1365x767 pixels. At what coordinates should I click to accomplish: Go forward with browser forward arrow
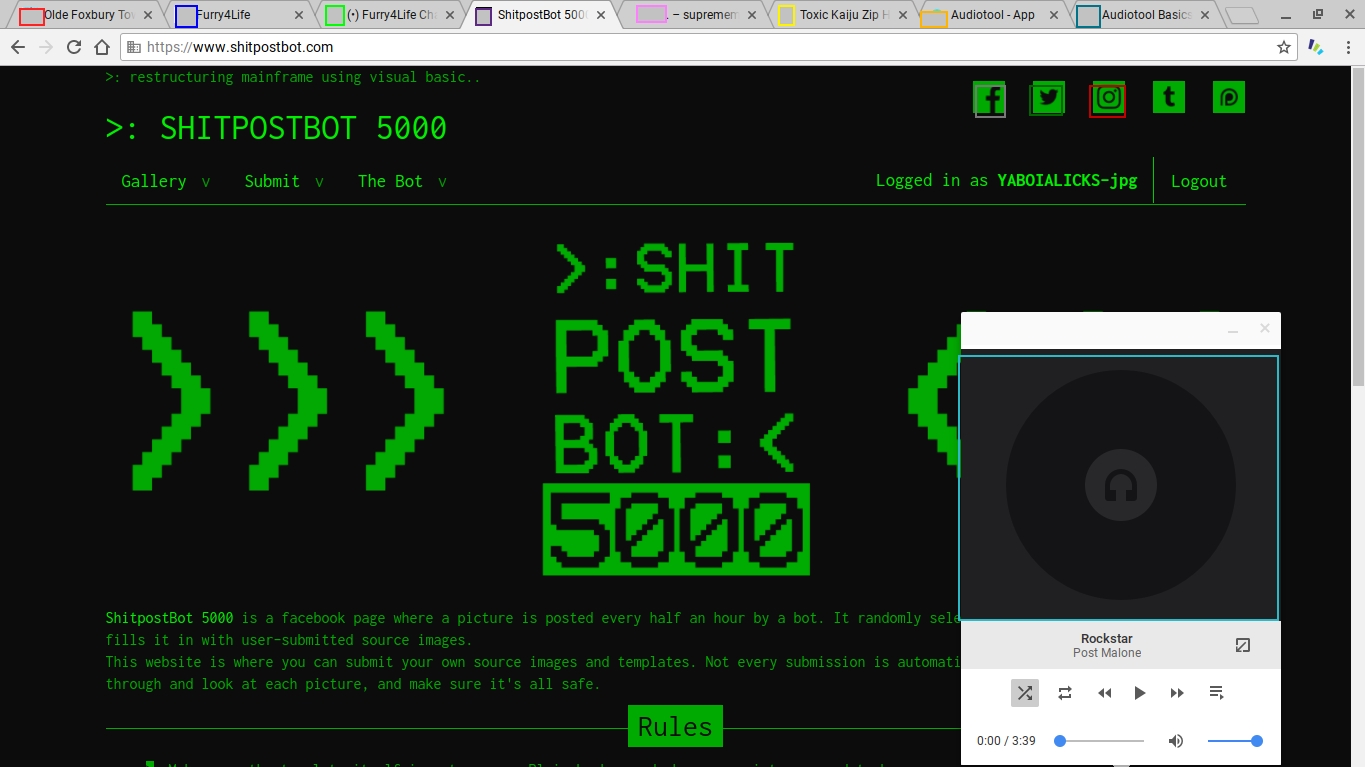click(45, 47)
